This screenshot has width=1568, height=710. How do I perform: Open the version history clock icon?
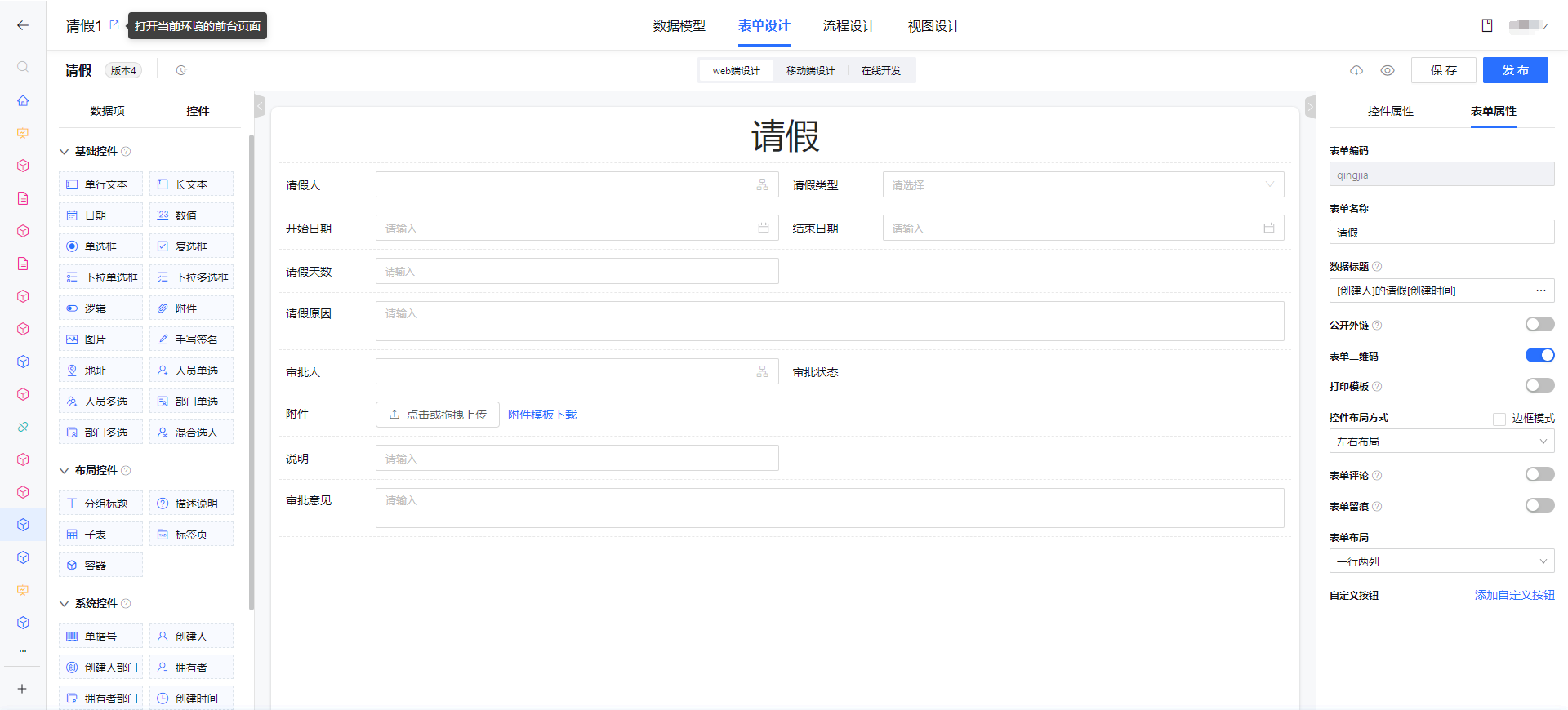pos(181,70)
